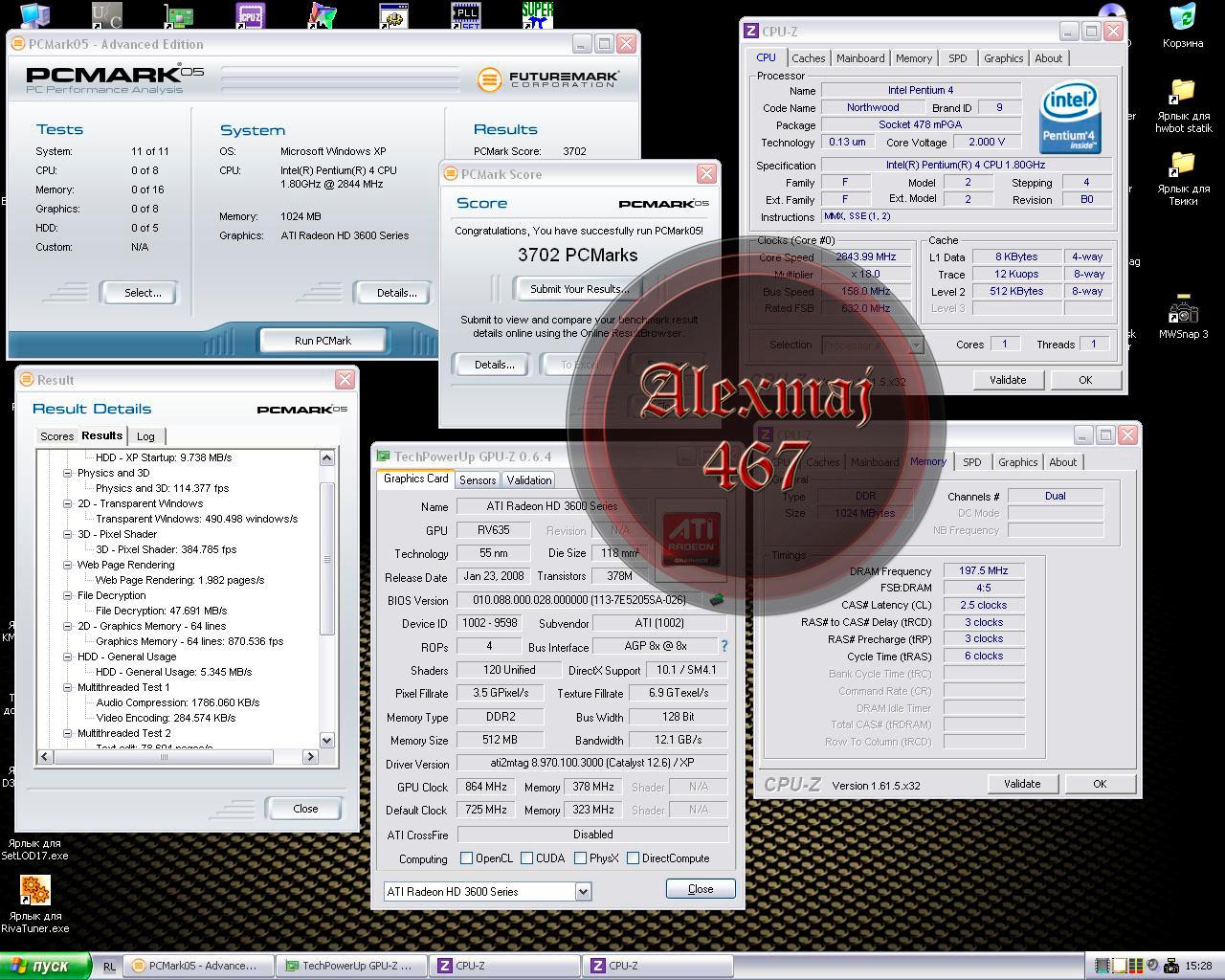Collapse the File Decryption node
Screen dimensions: 1225x980
point(68,595)
